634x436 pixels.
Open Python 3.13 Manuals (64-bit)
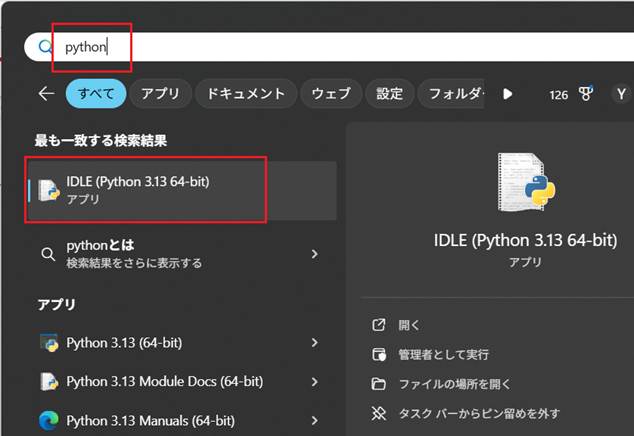tap(181, 421)
